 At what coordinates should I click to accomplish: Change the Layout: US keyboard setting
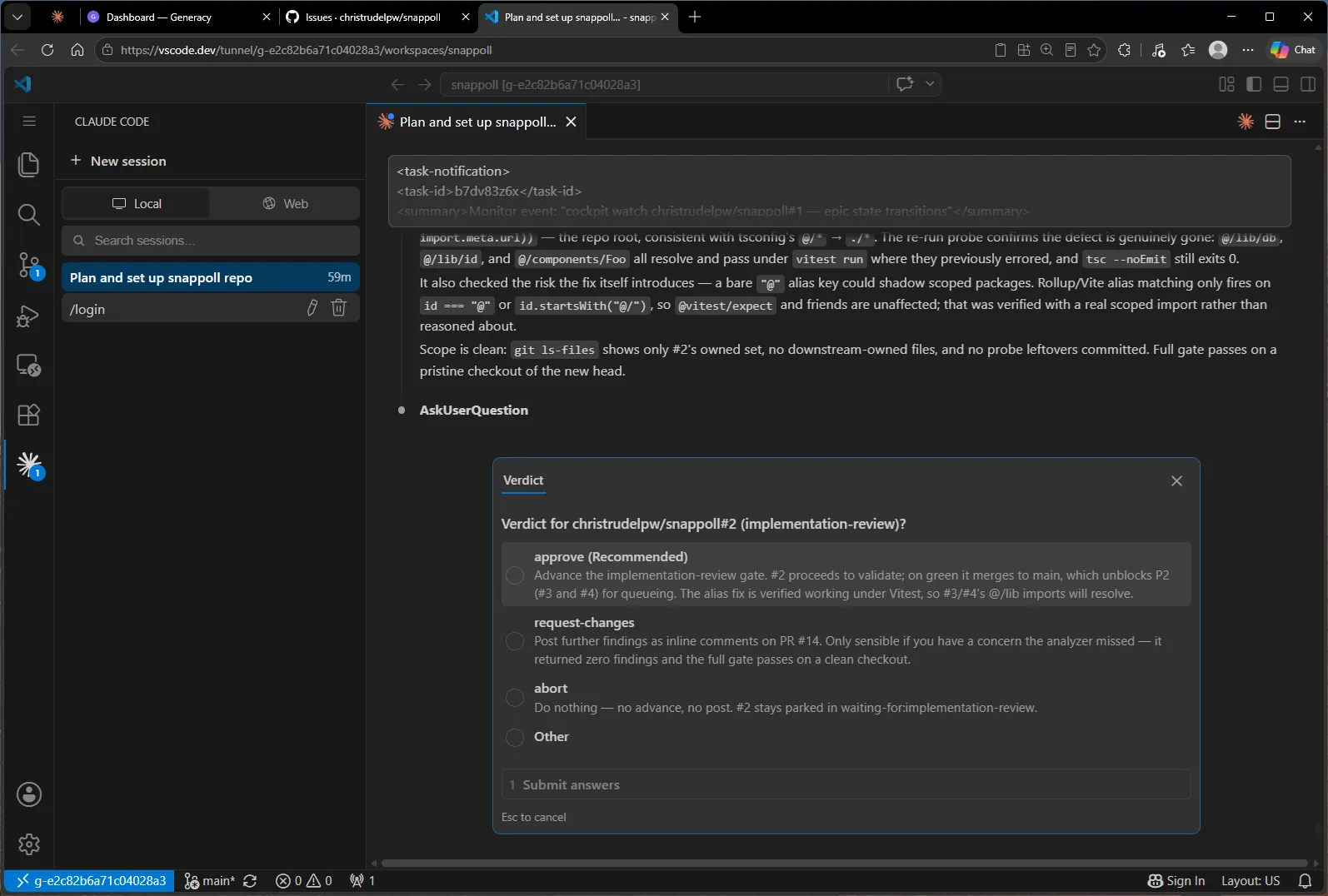click(1251, 881)
